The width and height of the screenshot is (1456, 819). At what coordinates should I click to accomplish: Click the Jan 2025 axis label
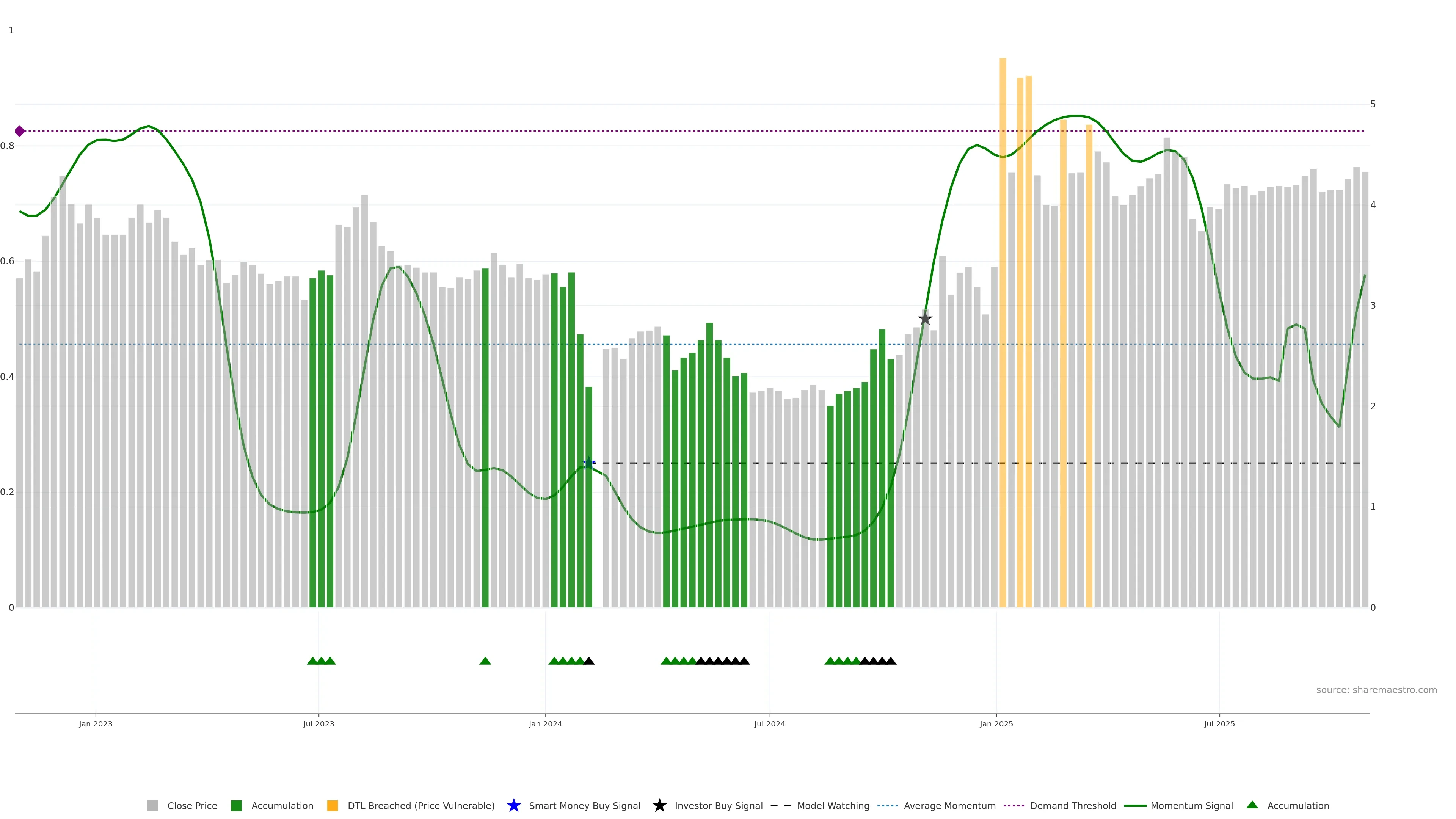point(996,724)
